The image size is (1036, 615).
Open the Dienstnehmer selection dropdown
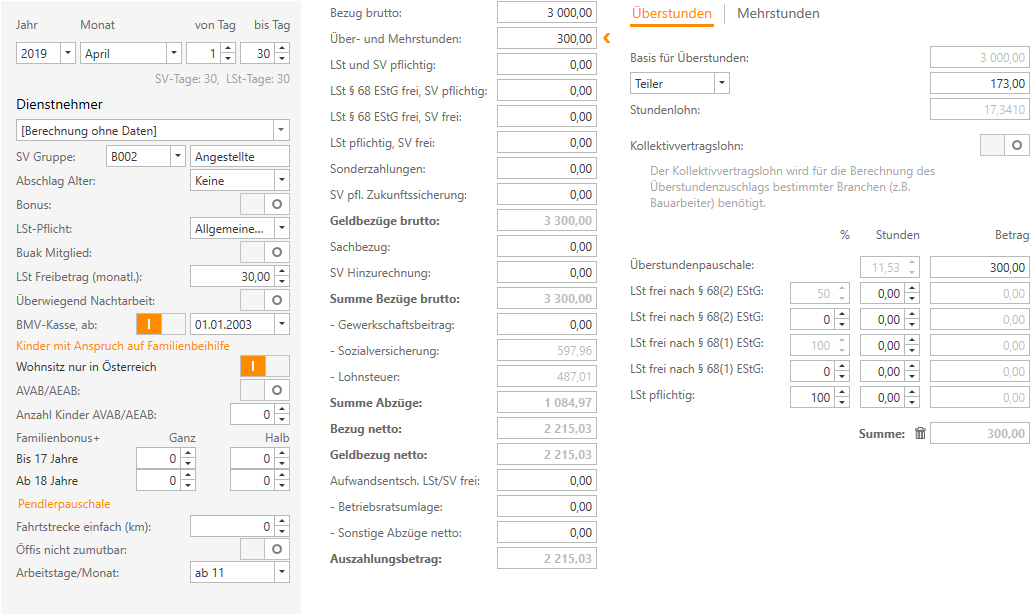click(x=281, y=130)
